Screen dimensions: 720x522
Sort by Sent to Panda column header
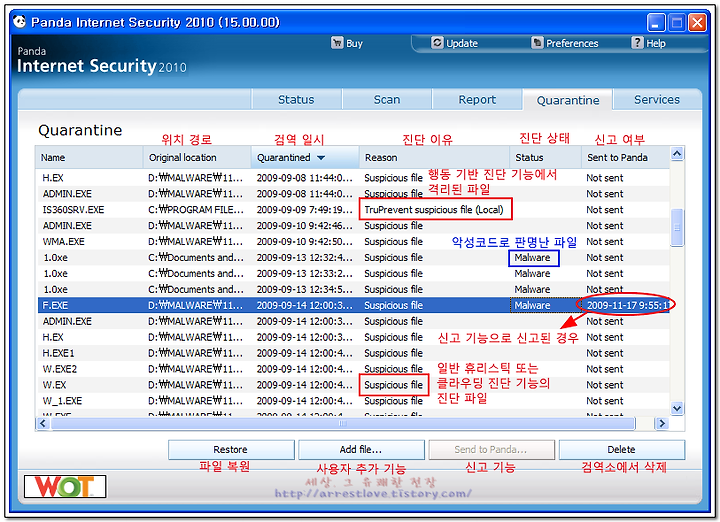625,157
